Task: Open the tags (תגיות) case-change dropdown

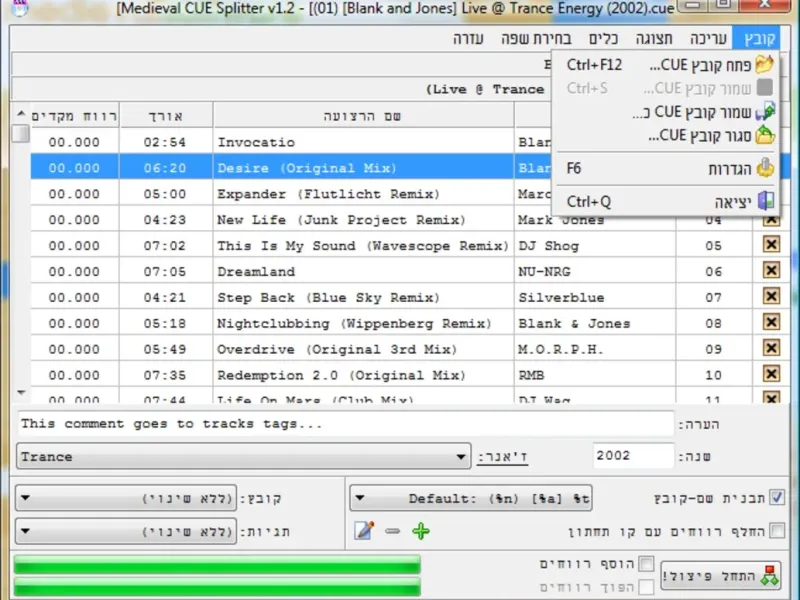Action: [x=126, y=532]
